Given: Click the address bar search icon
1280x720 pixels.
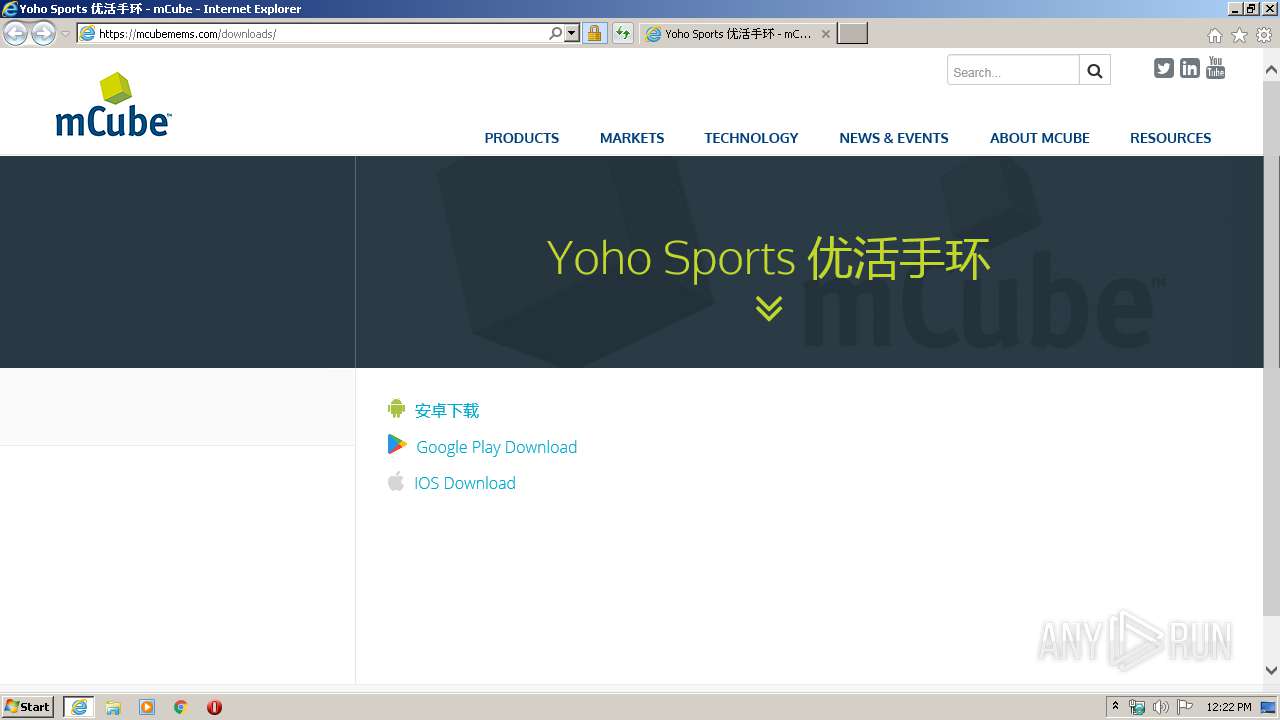Looking at the screenshot, I should coord(556,34).
